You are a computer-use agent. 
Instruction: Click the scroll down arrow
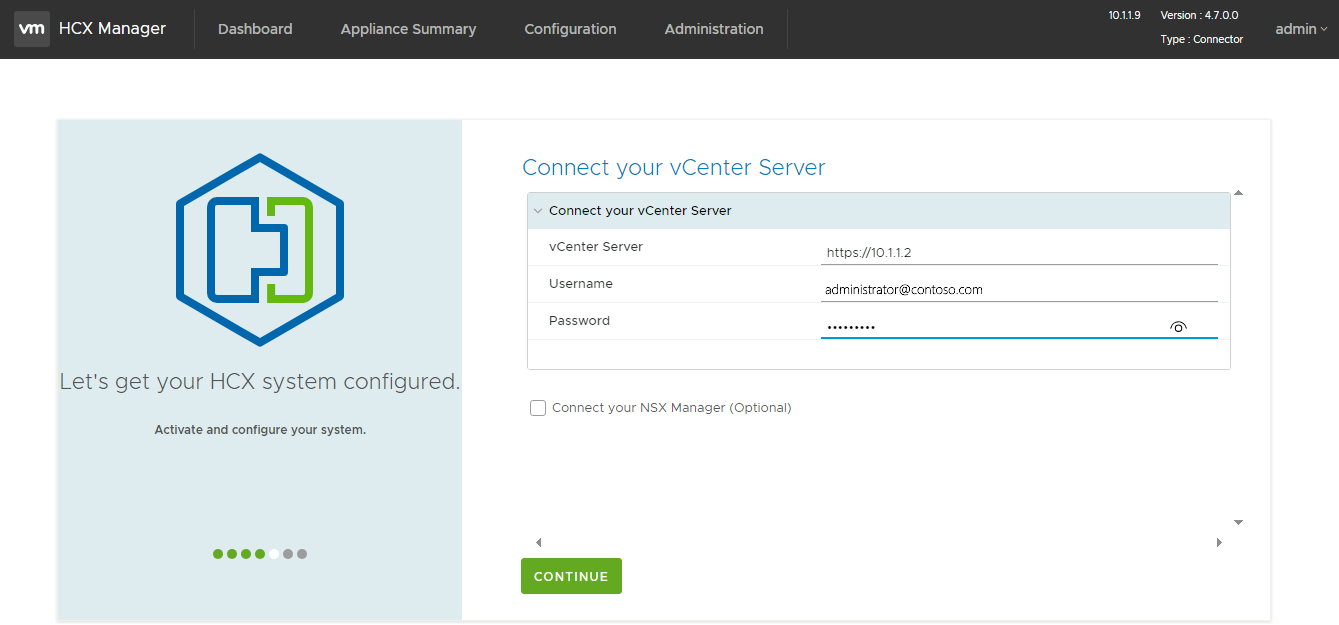[1238, 522]
